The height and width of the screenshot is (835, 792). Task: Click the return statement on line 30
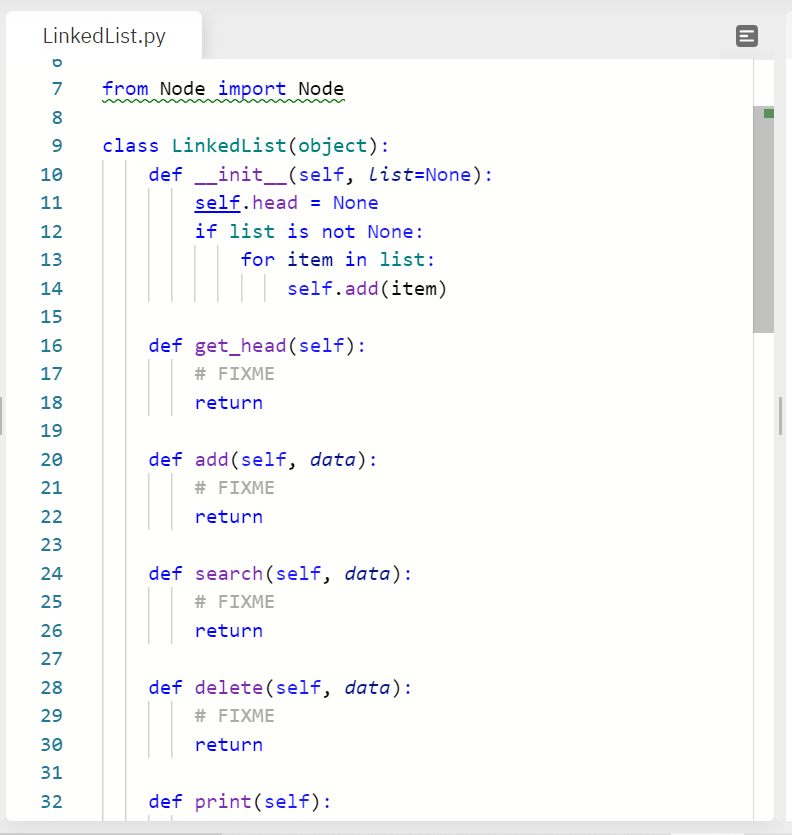pyautogui.click(x=229, y=744)
